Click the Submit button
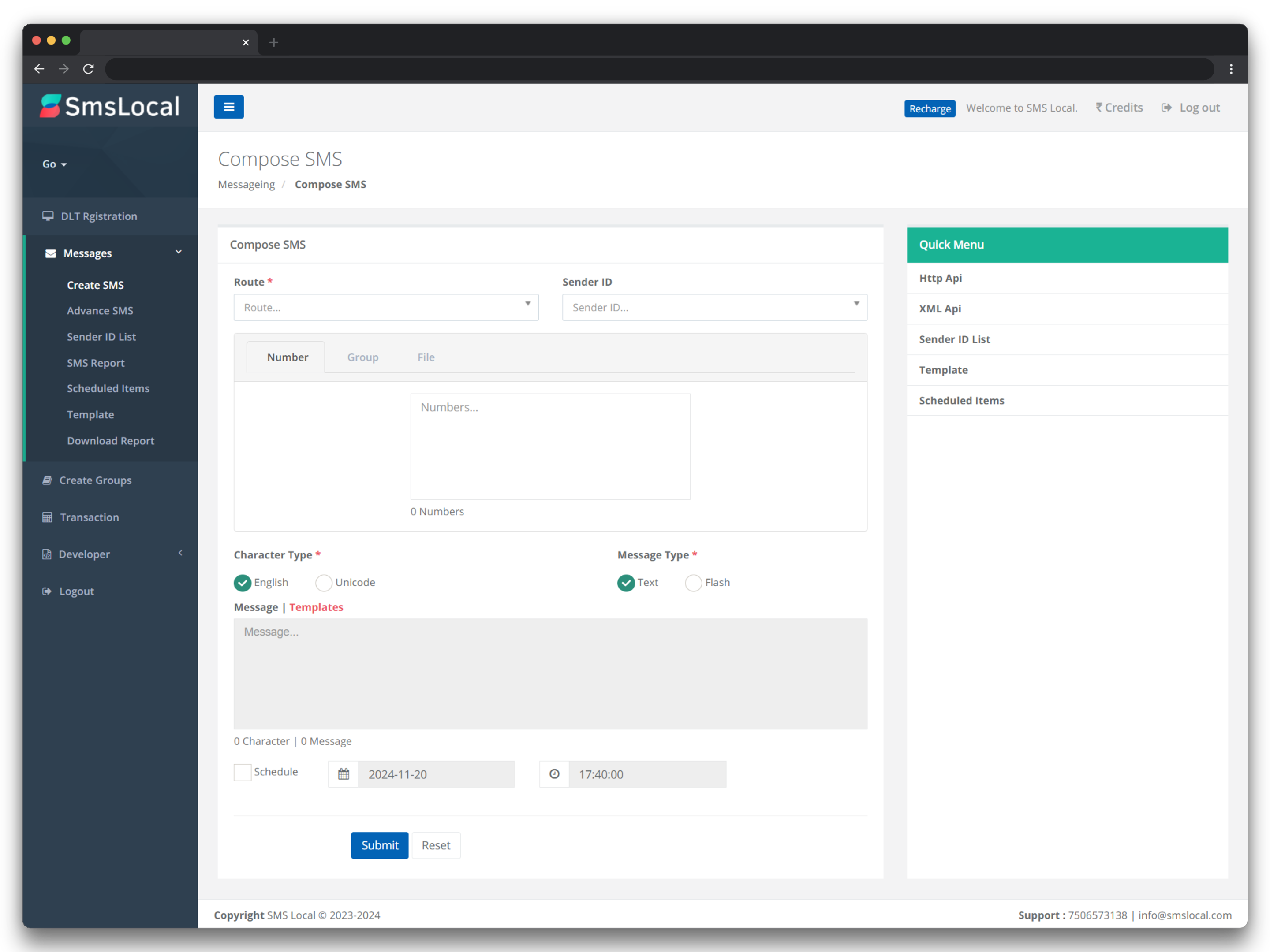The height and width of the screenshot is (952, 1270). (x=380, y=845)
